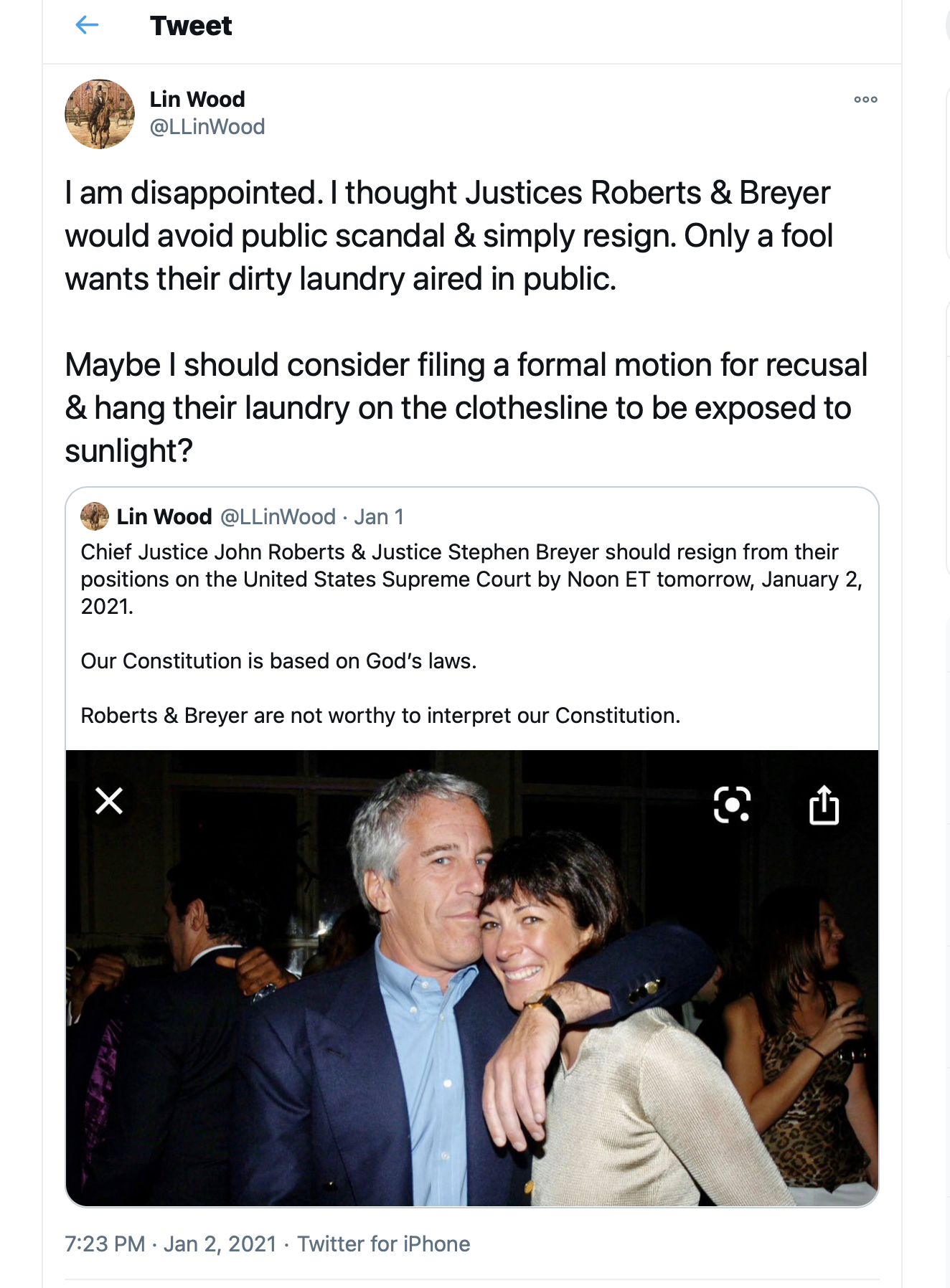Tap the visual search lens icon on photo
950x1288 pixels.
click(732, 804)
